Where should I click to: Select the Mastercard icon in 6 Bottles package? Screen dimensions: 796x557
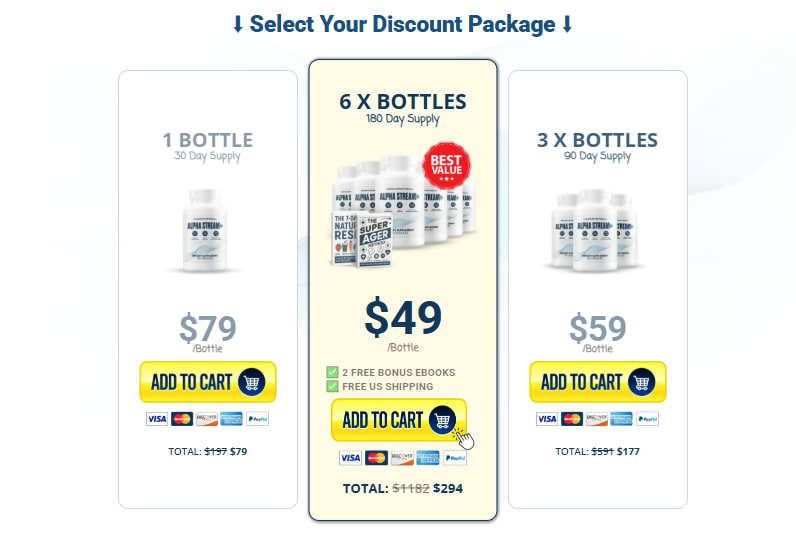(376, 457)
